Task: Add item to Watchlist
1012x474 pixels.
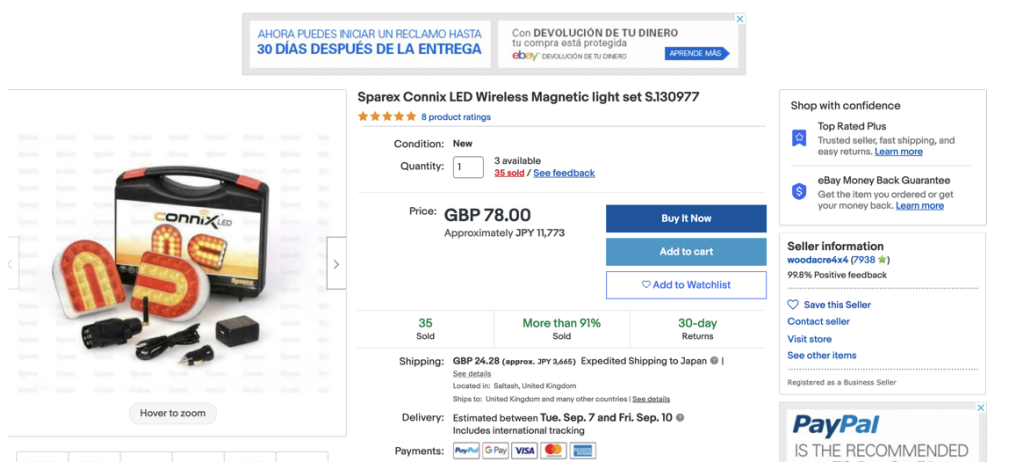Action: [686, 285]
